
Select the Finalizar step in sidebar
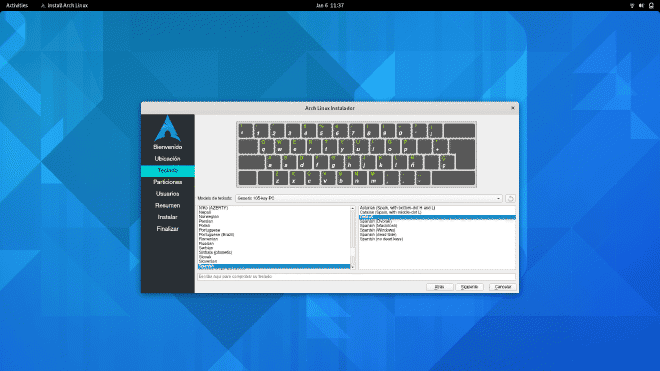(168, 229)
